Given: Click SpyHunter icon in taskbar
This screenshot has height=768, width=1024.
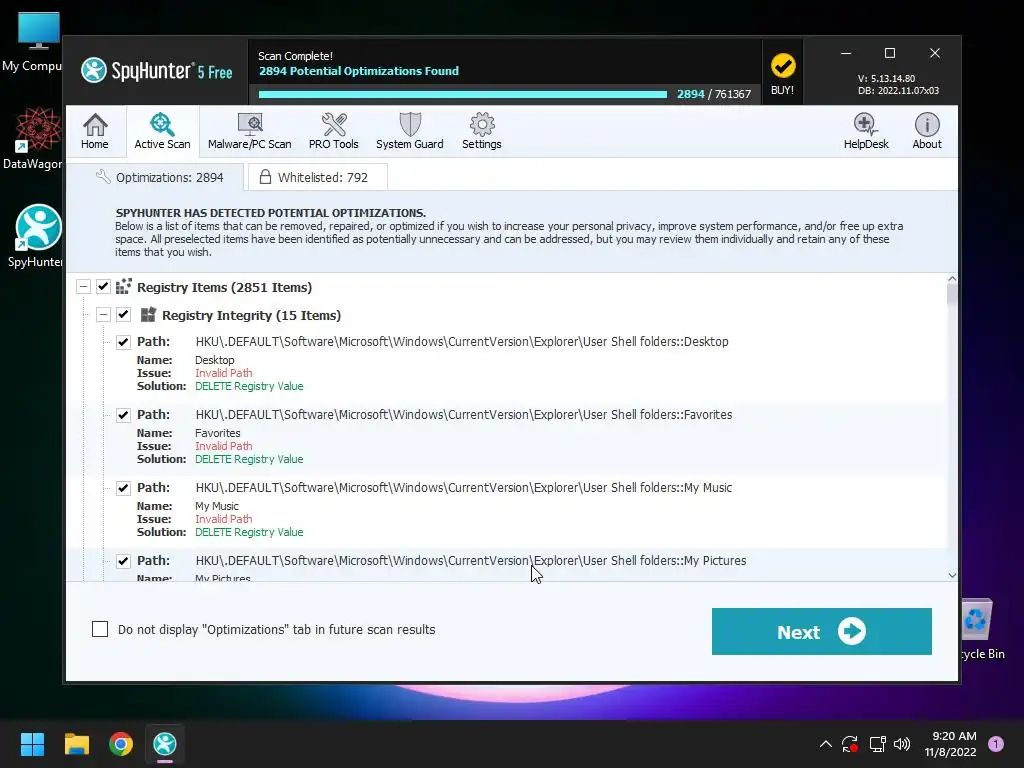Looking at the screenshot, I should coord(165,744).
